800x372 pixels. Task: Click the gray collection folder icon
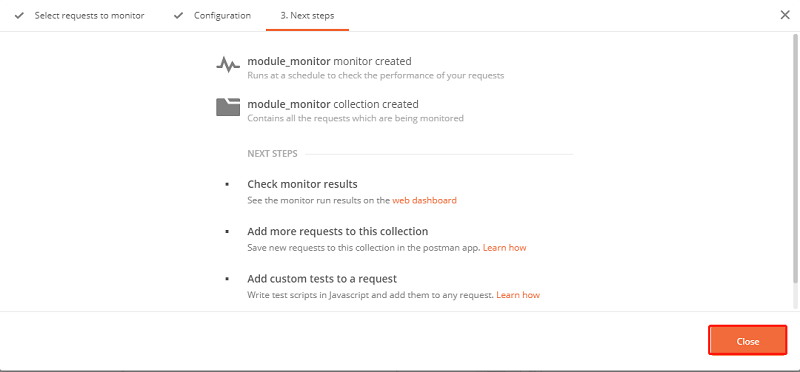[x=228, y=107]
